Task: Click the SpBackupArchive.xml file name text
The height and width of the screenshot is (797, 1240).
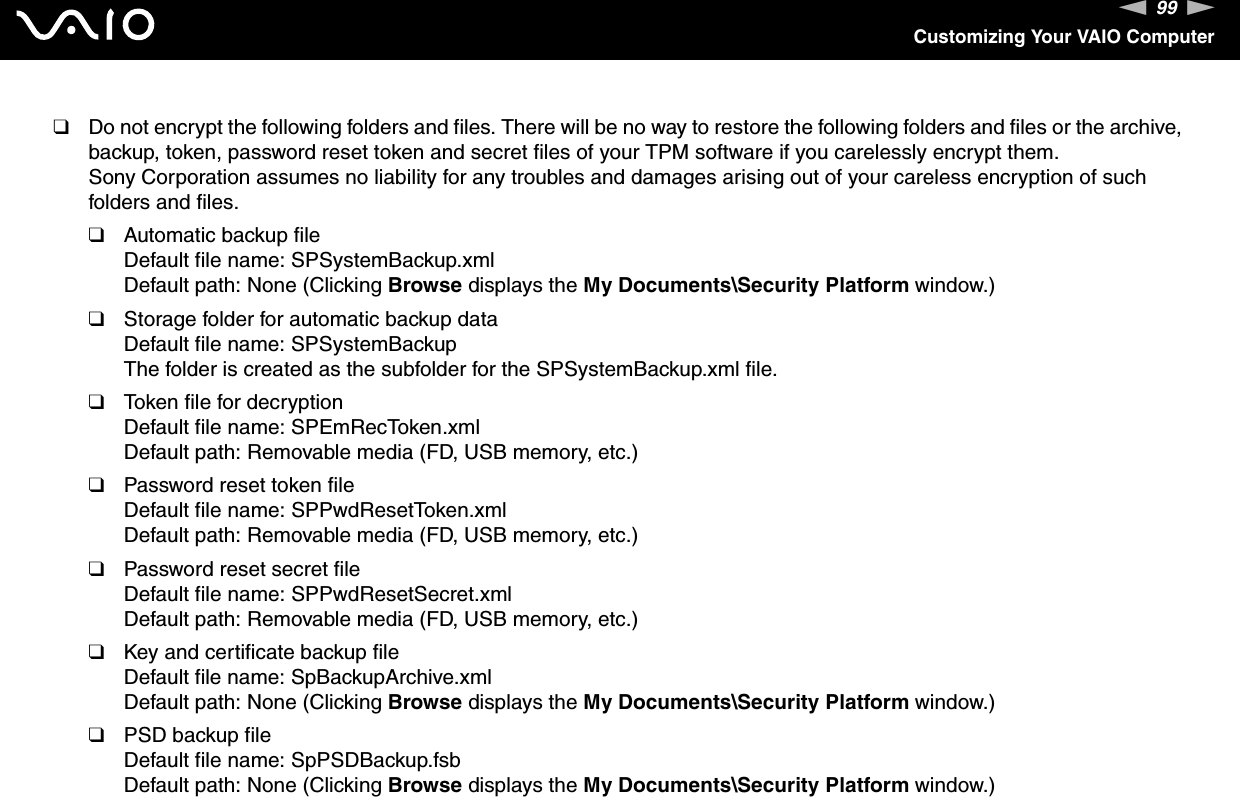Action: [x=391, y=678]
